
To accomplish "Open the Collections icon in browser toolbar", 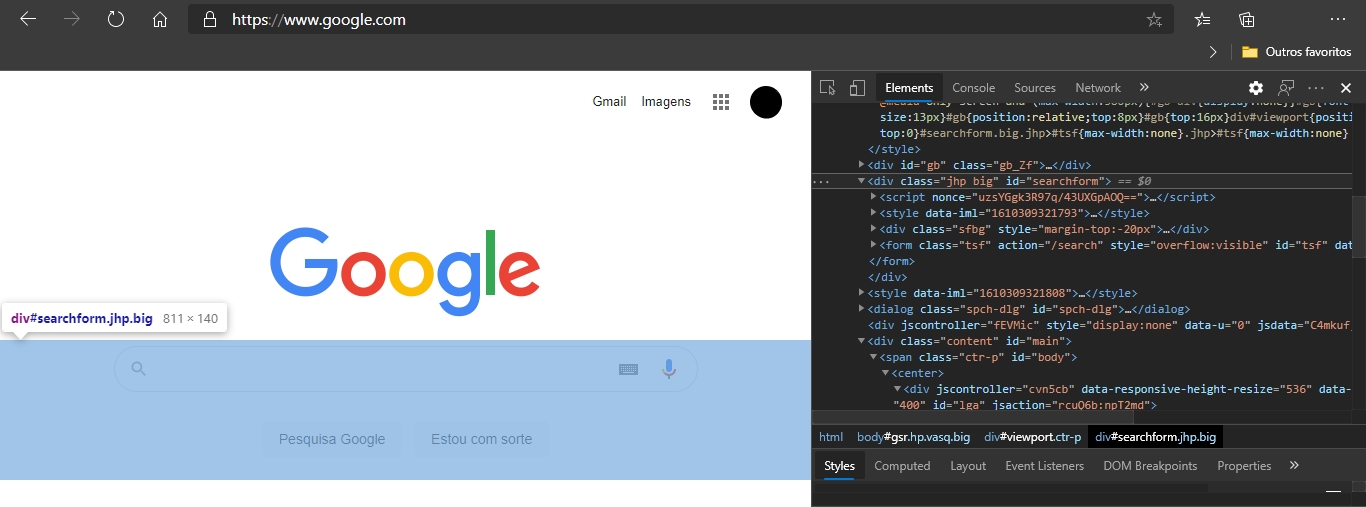I will pyautogui.click(x=1247, y=19).
